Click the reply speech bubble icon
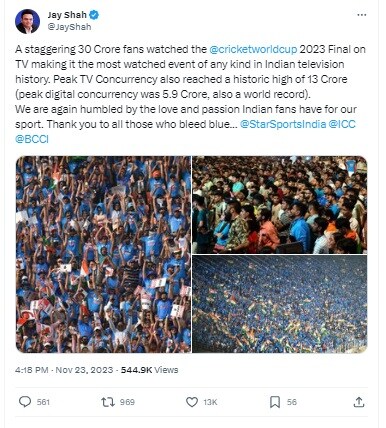Viewport: 386px width, 428px height. (25, 402)
